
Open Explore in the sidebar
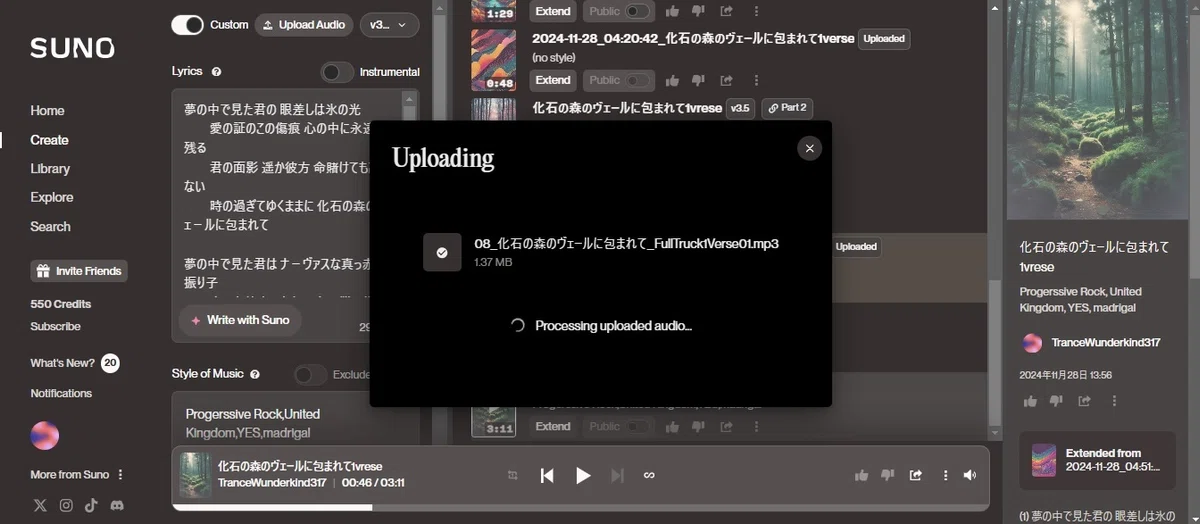[52, 198]
